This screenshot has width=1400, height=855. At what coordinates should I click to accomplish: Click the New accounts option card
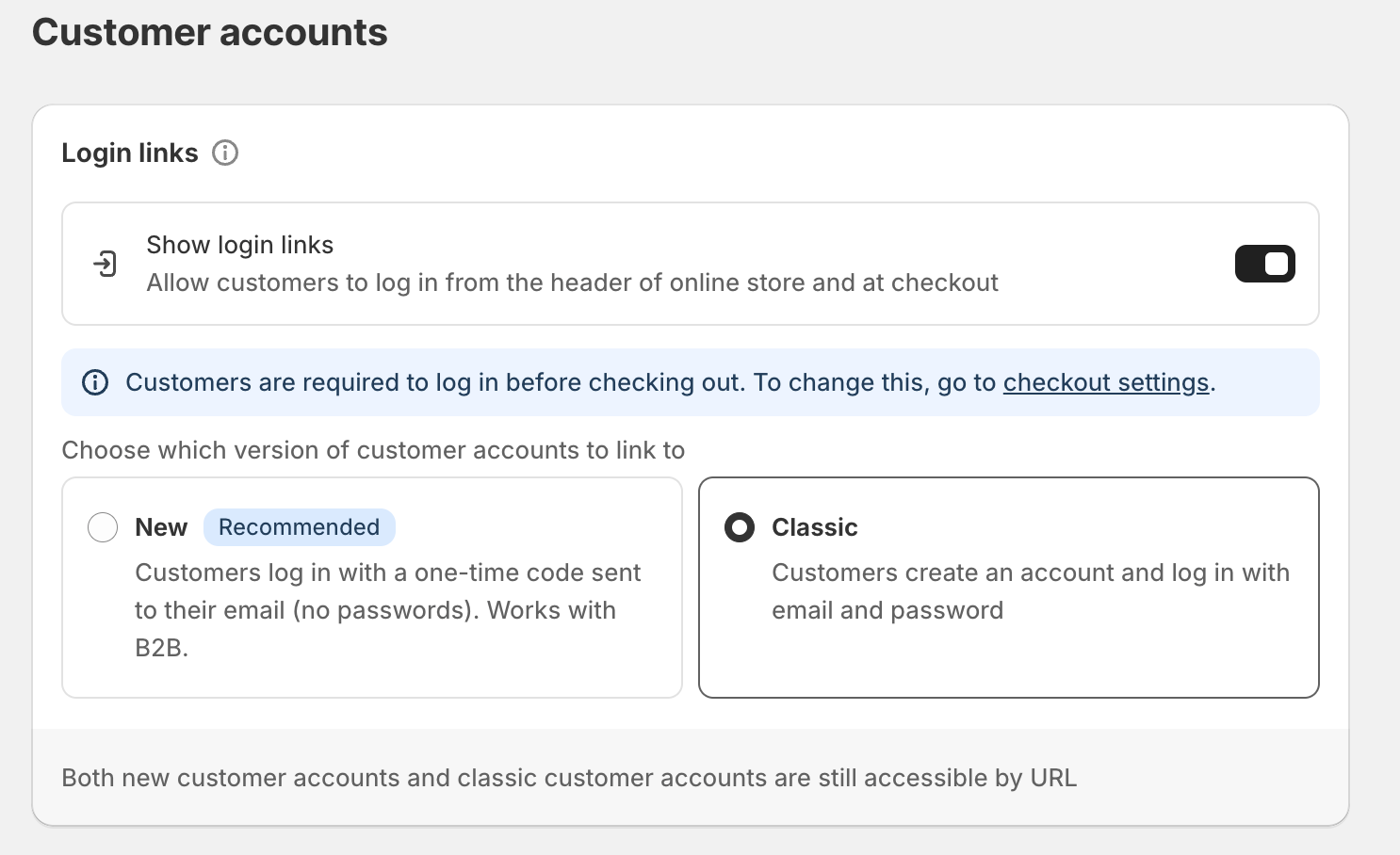[371, 587]
